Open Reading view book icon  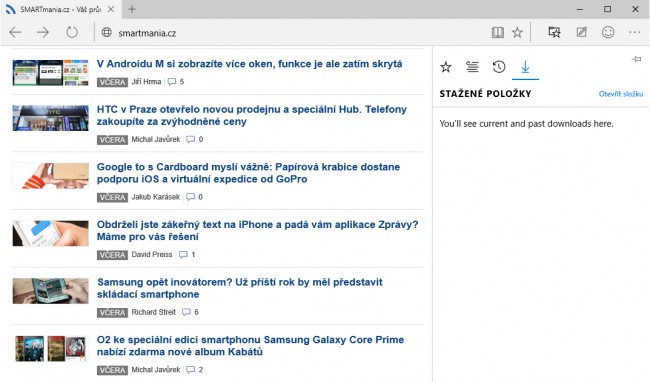497,32
